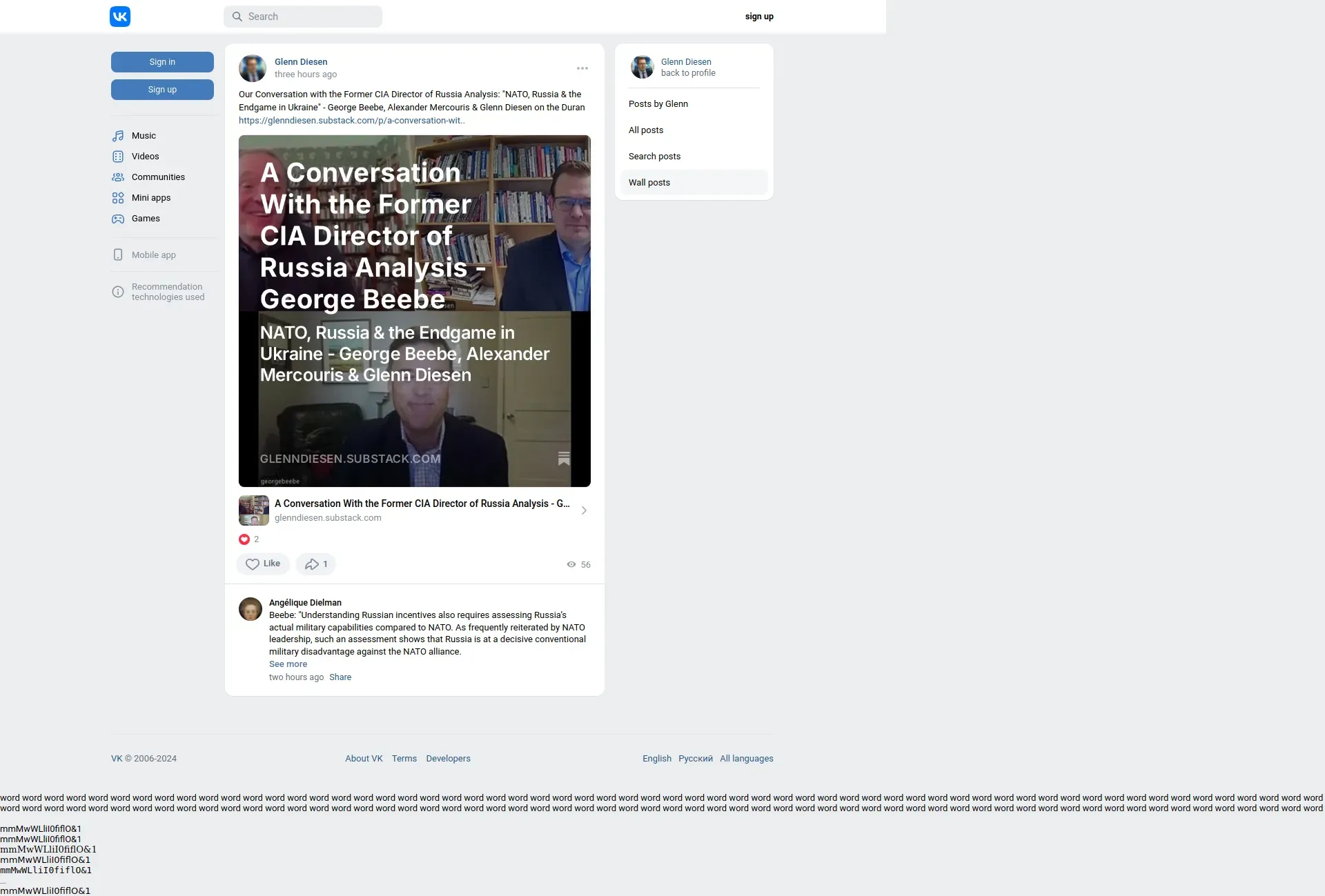Screen dimensions: 1325x896
Task: Click the VK logo icon
Action: click(120, 17)
